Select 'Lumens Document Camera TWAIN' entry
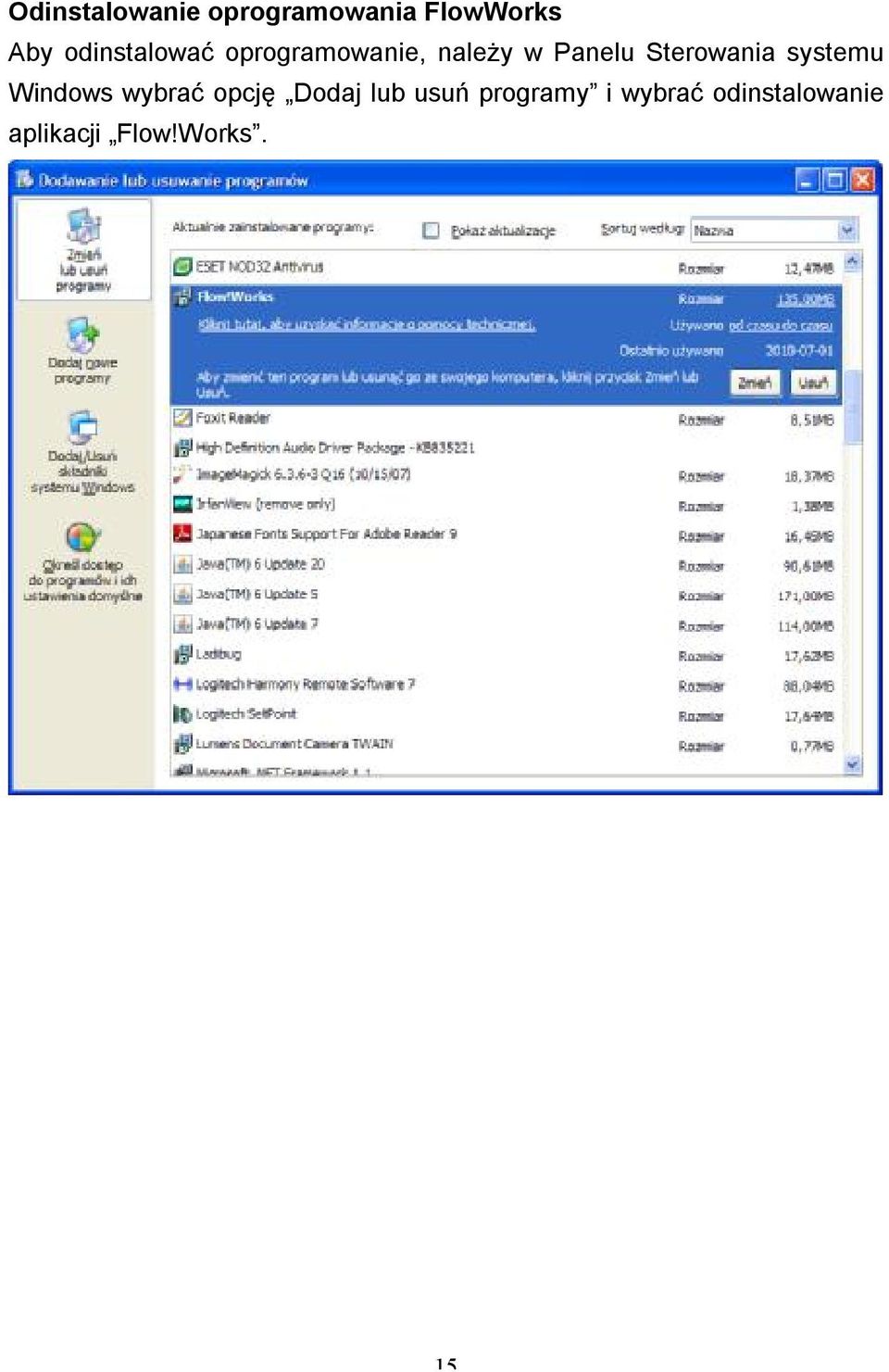889x1372 pixels. 507,745
